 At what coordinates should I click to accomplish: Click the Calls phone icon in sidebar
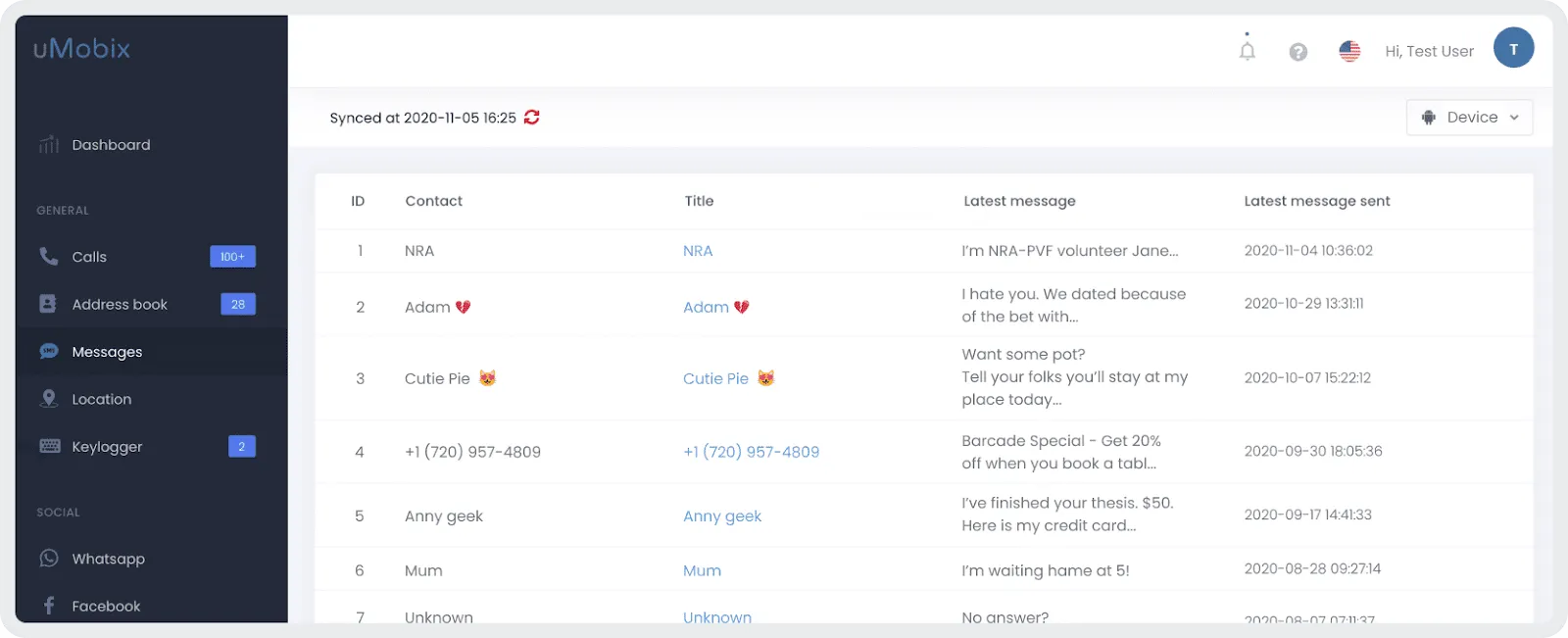pyautogui.click(x=48, y=256)
